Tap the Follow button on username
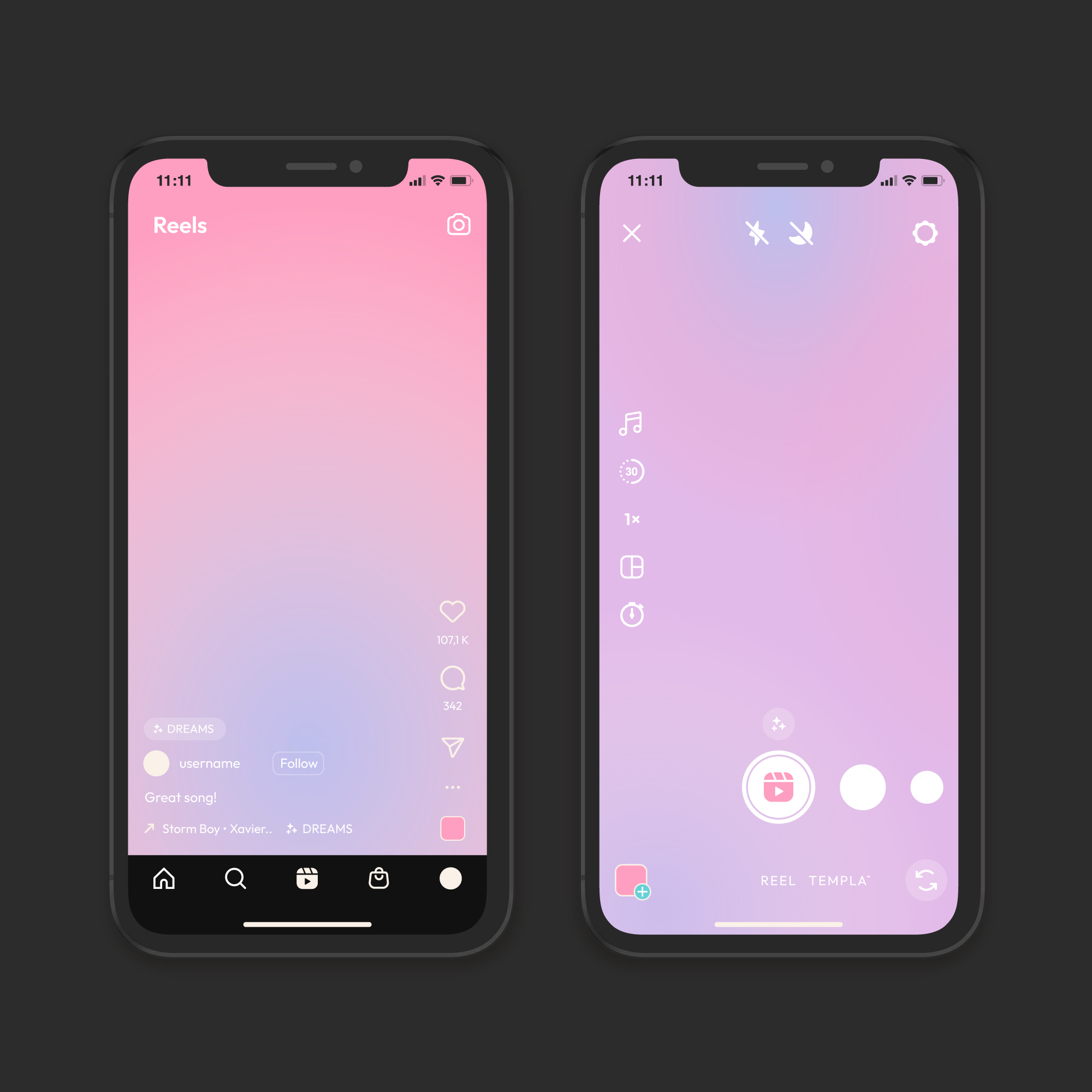 click(x=298, y=764)
